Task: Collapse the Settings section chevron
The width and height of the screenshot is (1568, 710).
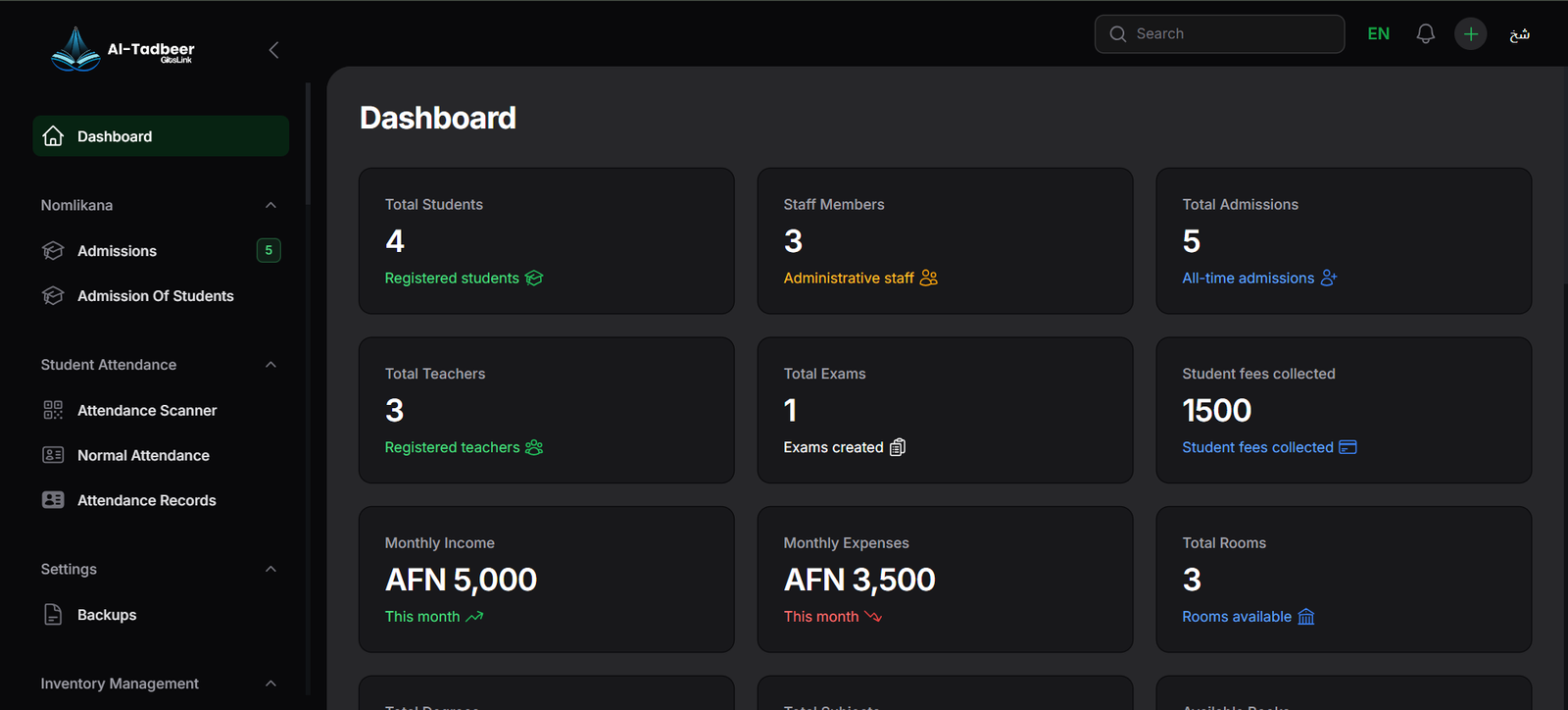Action: tap(270, 570)
